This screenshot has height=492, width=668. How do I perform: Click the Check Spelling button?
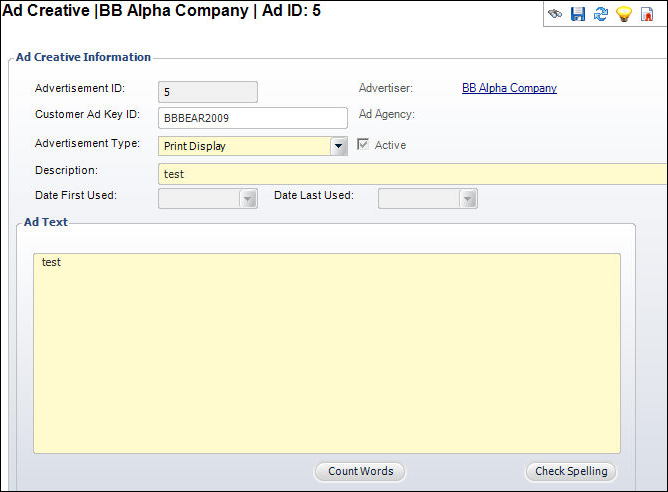[571, 472]
